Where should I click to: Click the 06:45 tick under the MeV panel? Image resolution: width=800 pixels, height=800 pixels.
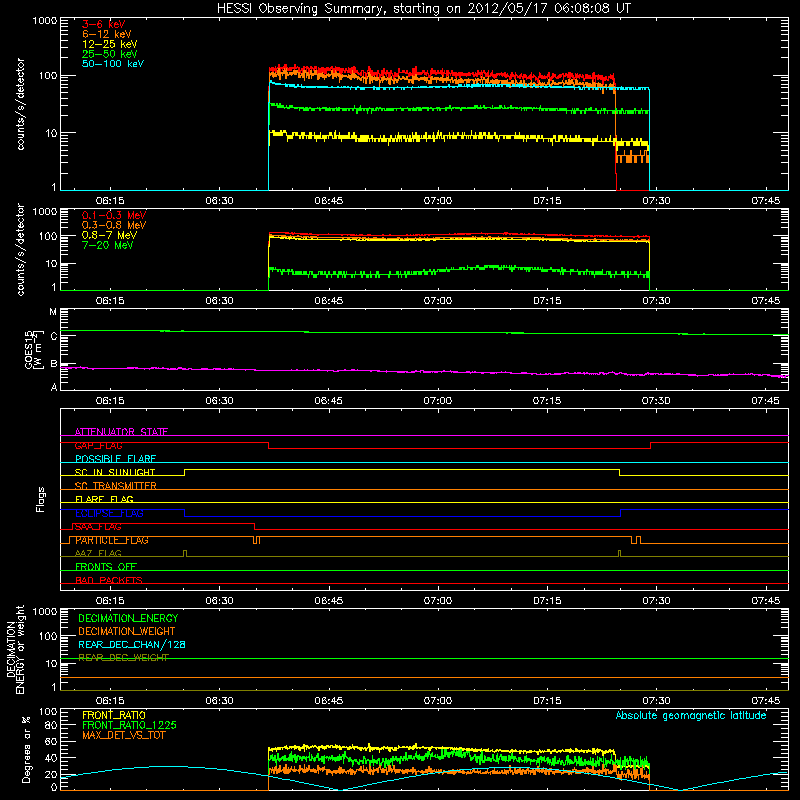(329, 301)
